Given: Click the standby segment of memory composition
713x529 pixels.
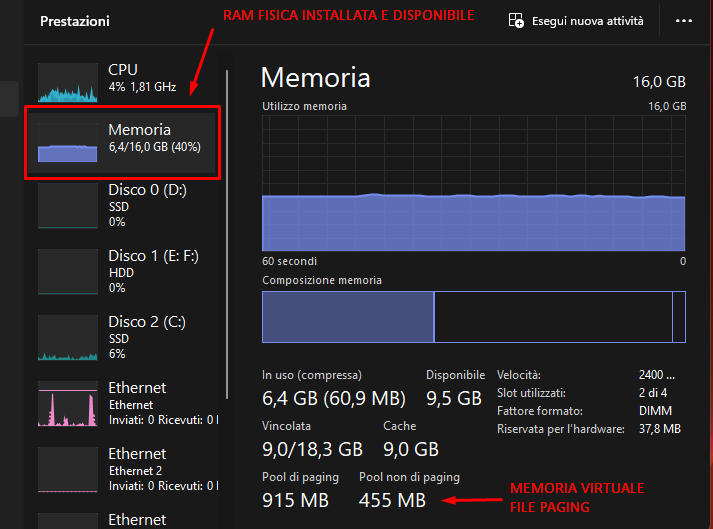Looking at the screenshot, I should pos(553,317).
